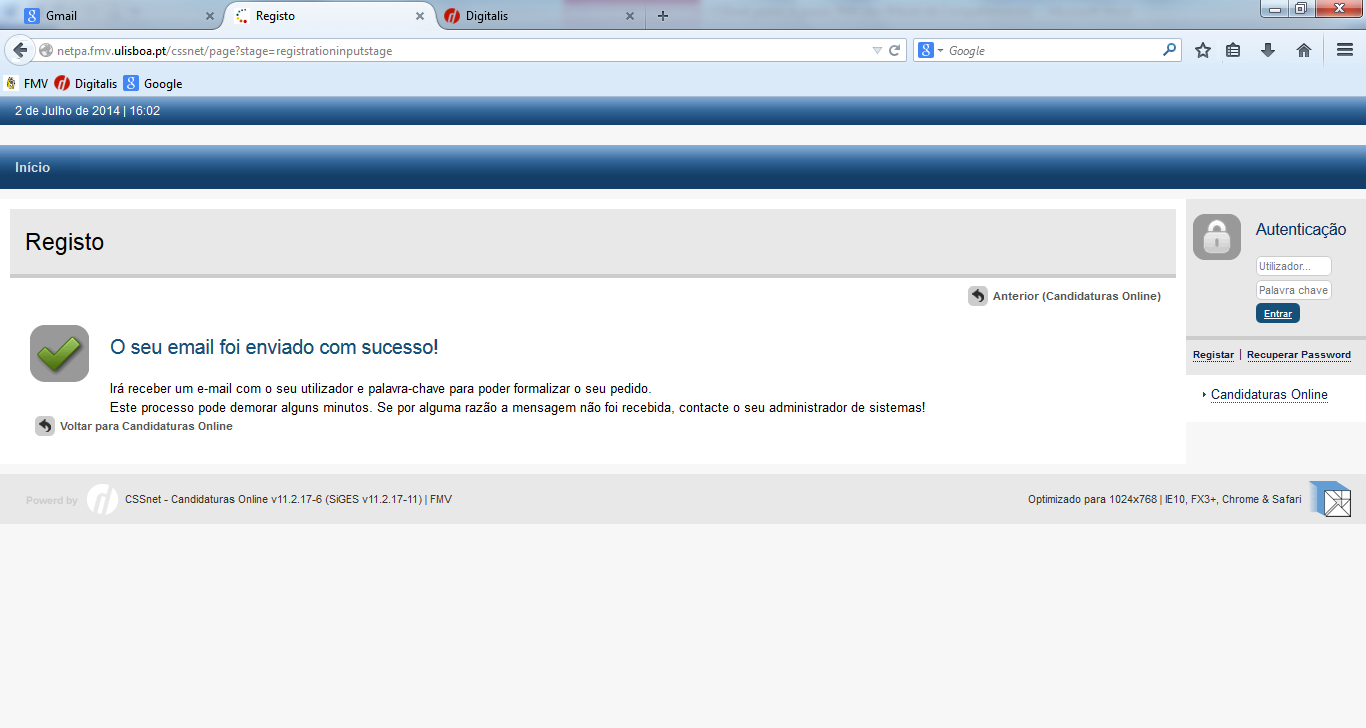
Task: Open the Firefox hamburger menu
Action: coord(1345,50)
